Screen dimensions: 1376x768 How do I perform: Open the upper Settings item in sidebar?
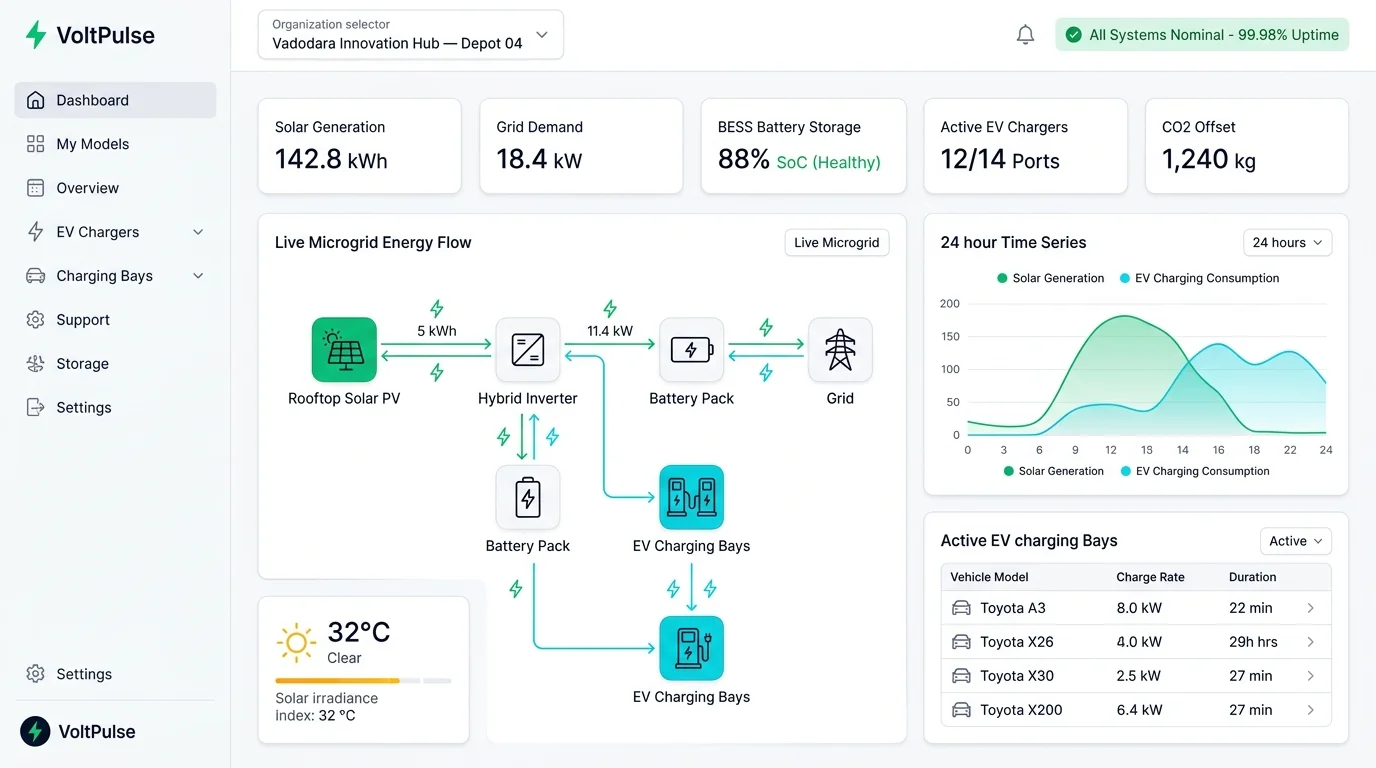tap(115, 407)
